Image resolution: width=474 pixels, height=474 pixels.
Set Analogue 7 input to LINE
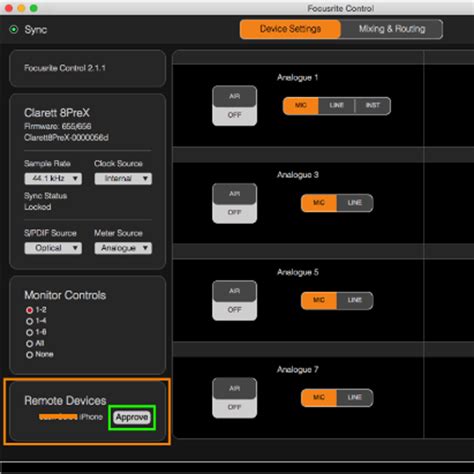pos(355,398)
